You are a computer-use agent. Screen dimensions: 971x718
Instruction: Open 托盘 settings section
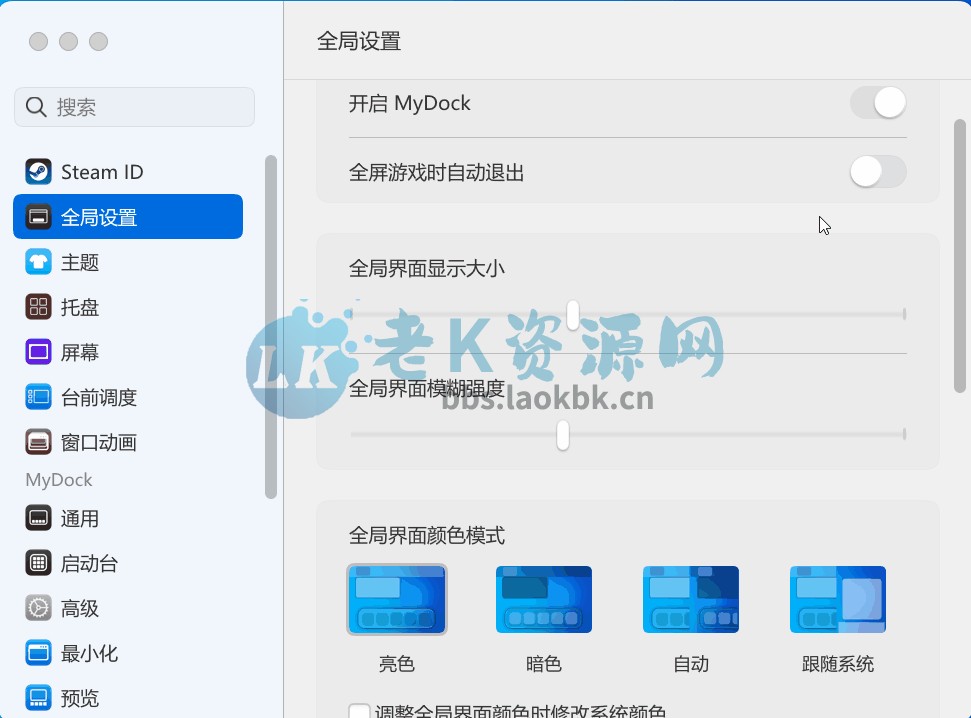pos(128,307)
